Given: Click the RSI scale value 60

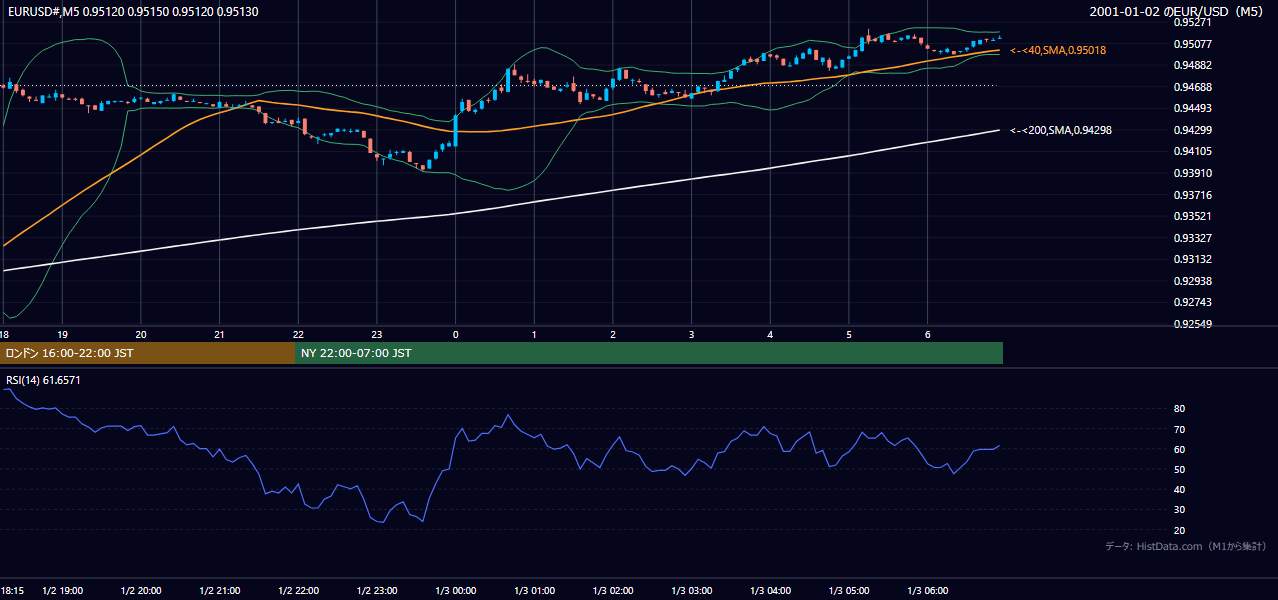Looking at the screenshot, I should pos(1179,449).
